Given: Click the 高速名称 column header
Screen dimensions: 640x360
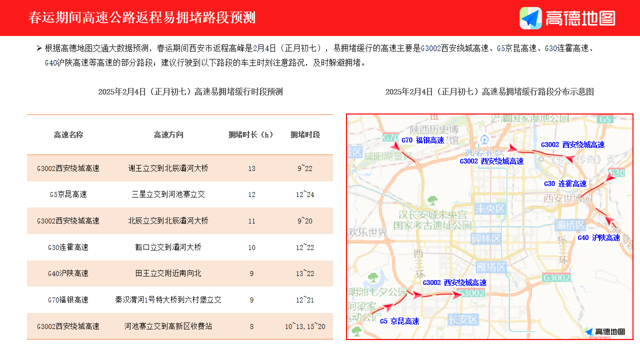Looking at the screenshot, I should point(68,135).
